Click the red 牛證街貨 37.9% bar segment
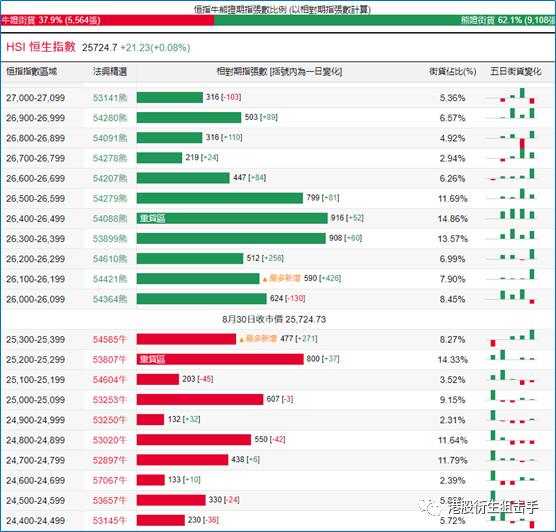Screen dimensions: 556x532 [x=107, y=20]
